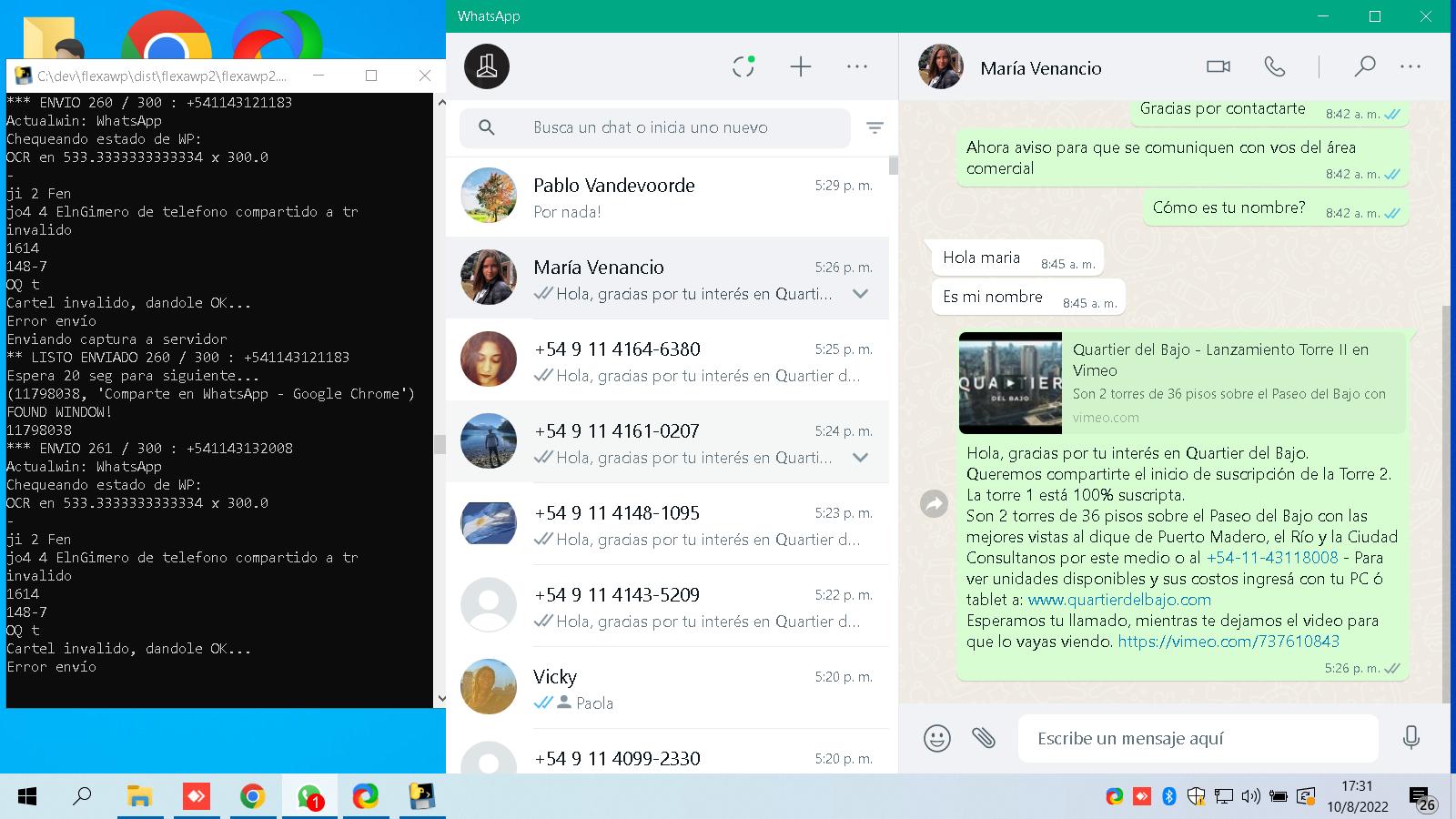Open taskbar search magnifier
Screen dimensions: 1456x819
coord(82,796)
